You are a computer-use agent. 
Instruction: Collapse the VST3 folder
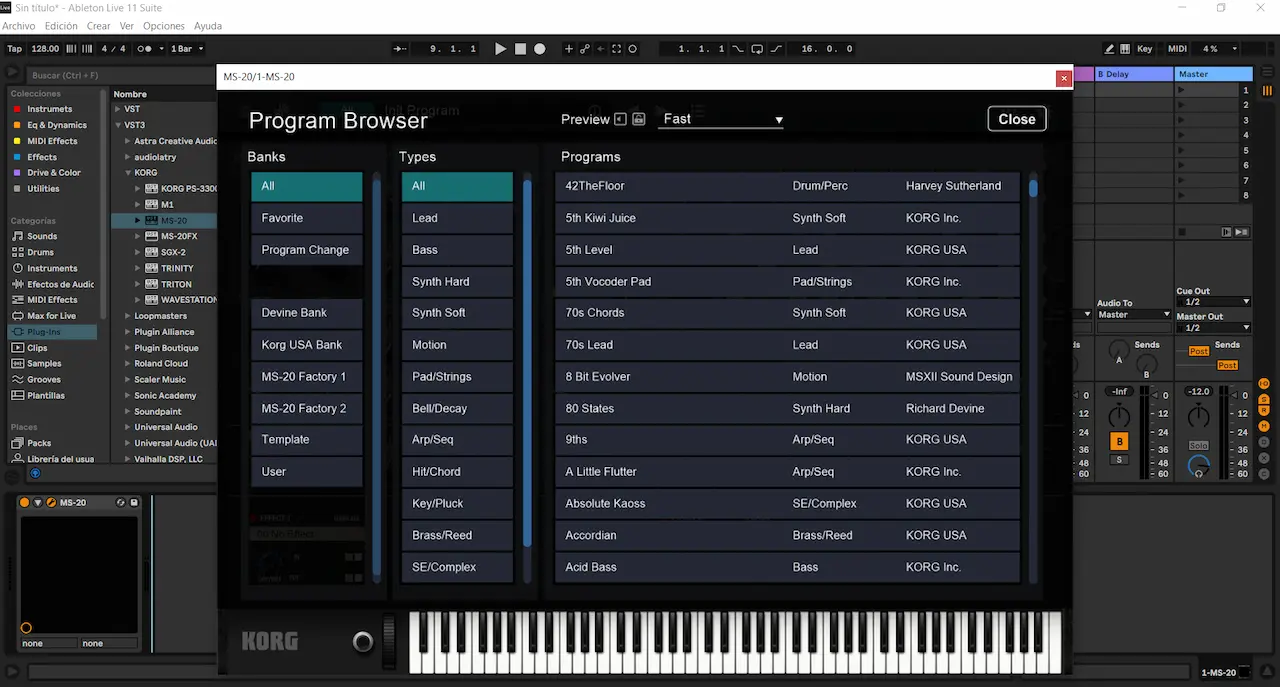tap(118, 125)
